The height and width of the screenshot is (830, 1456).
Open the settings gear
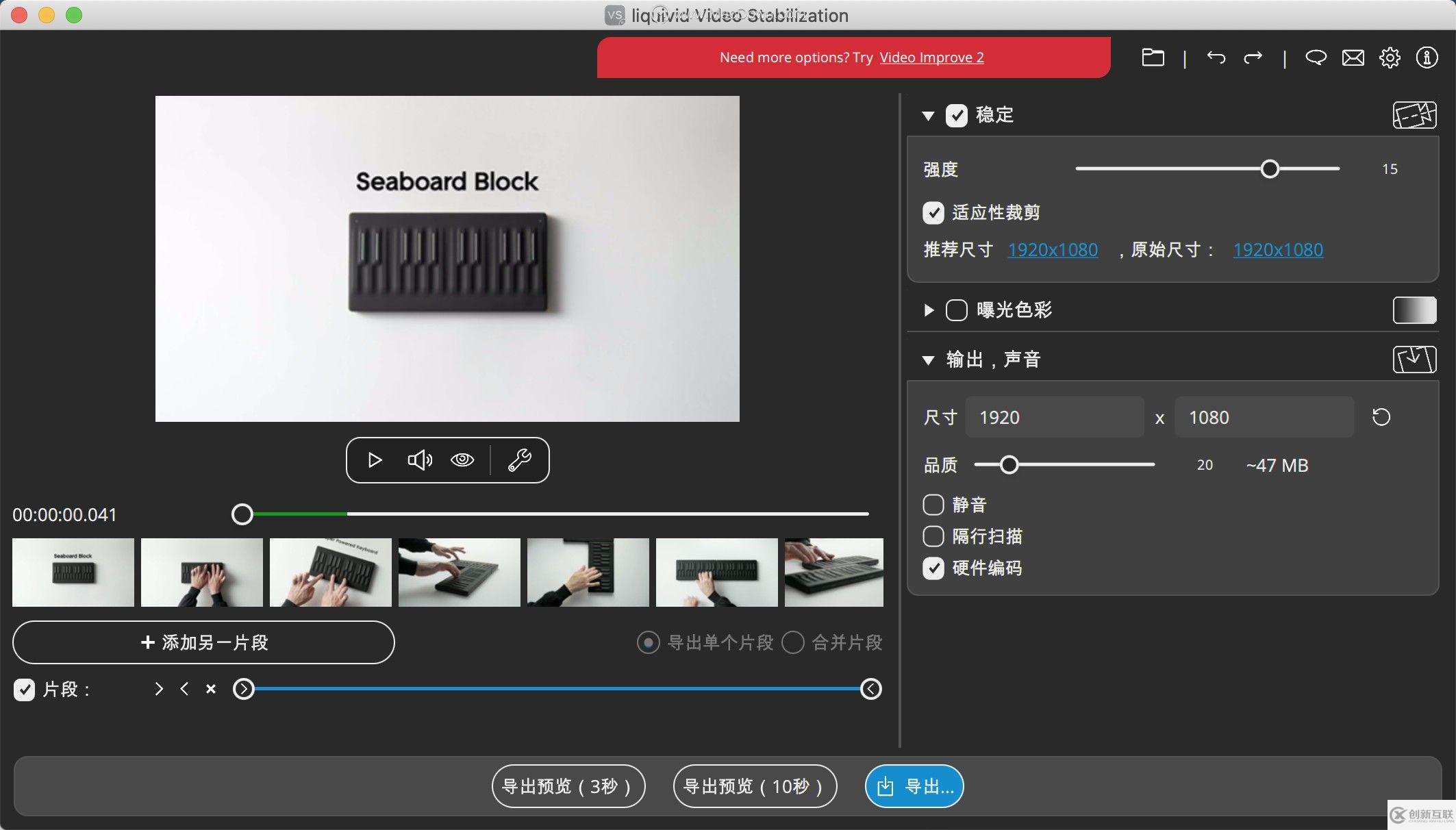pyautogui.click(x=1390, y=58)
